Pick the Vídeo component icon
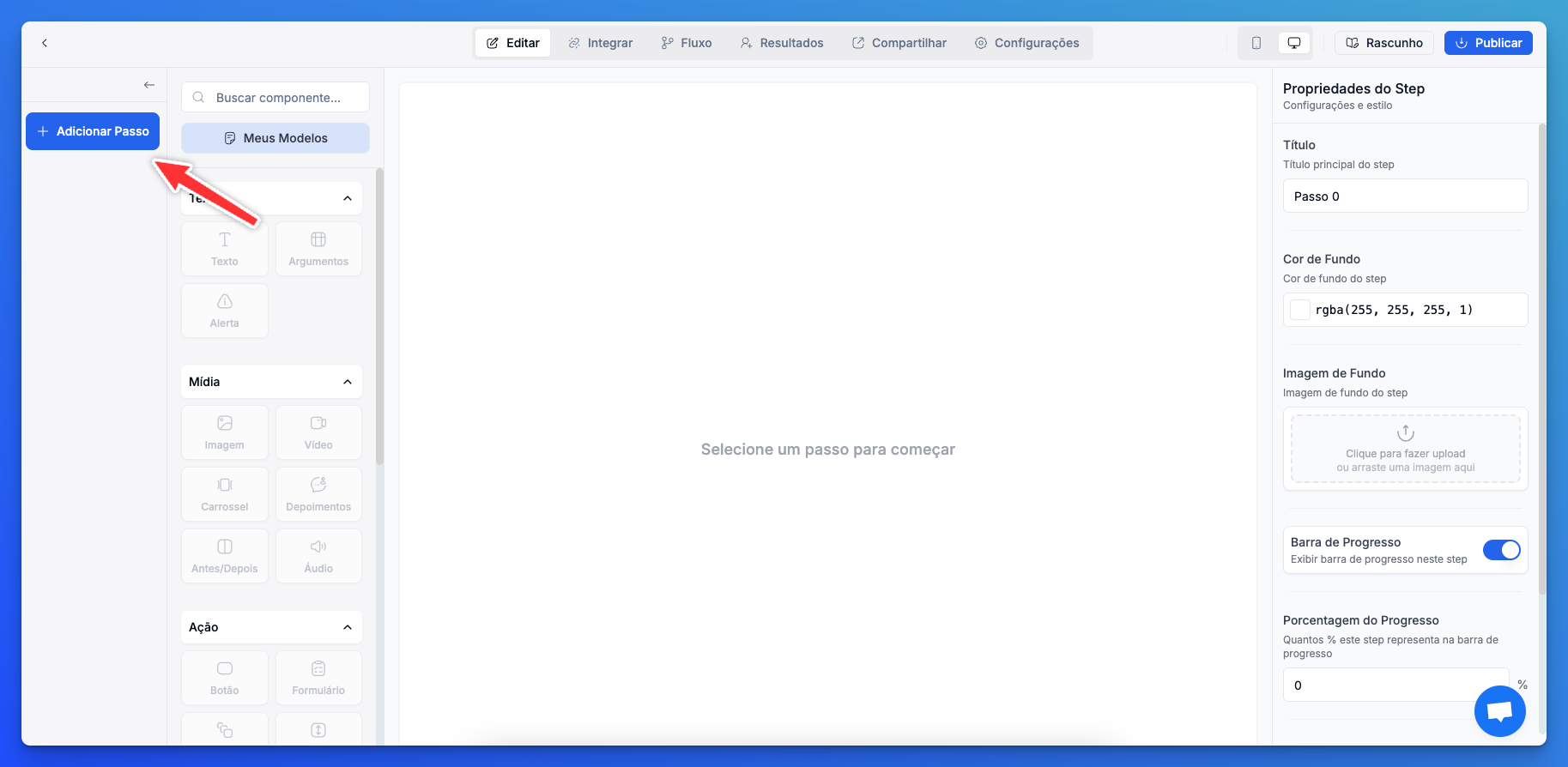 coord(318,432)
